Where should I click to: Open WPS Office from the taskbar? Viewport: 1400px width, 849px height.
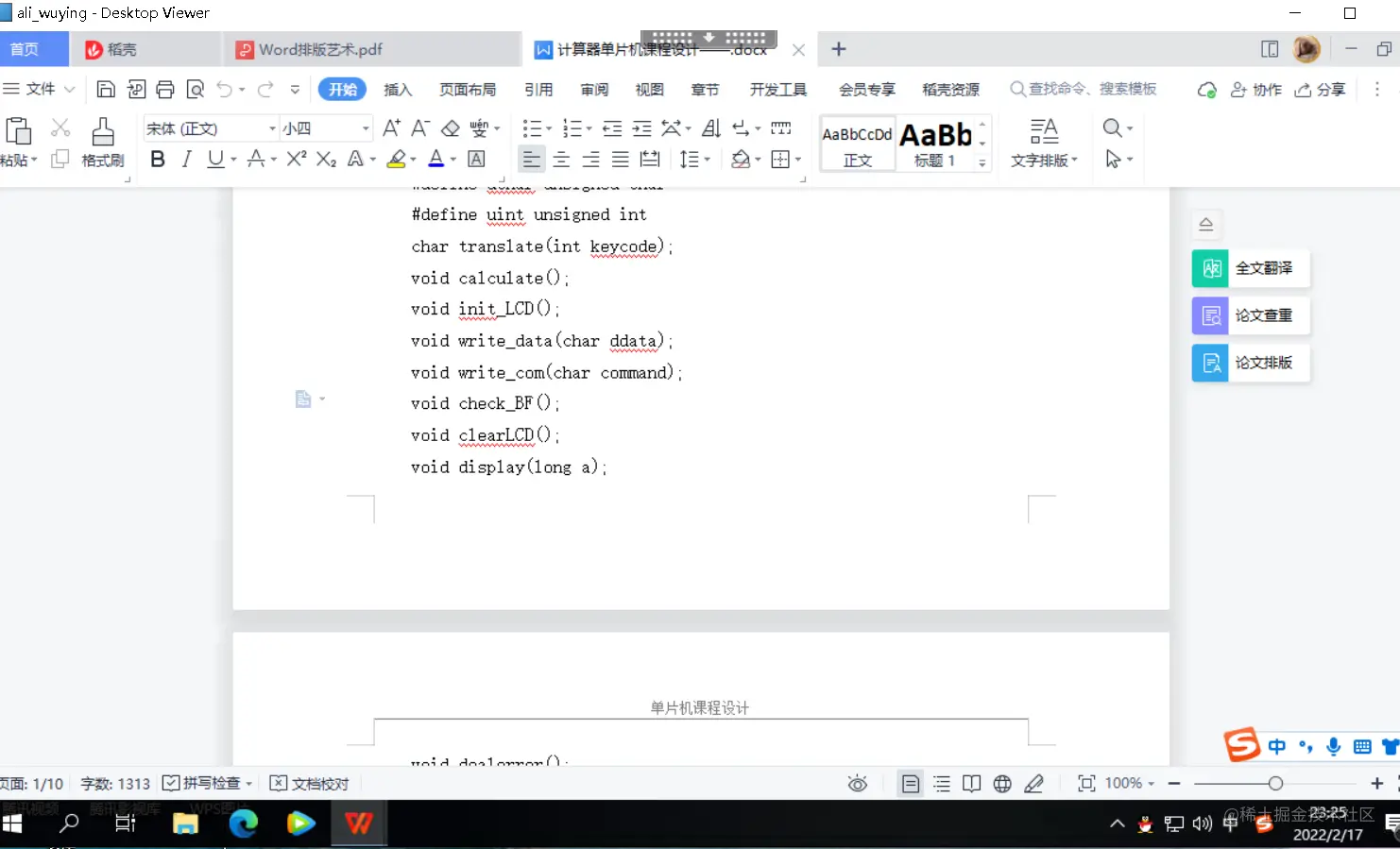[x=358, y=824]
